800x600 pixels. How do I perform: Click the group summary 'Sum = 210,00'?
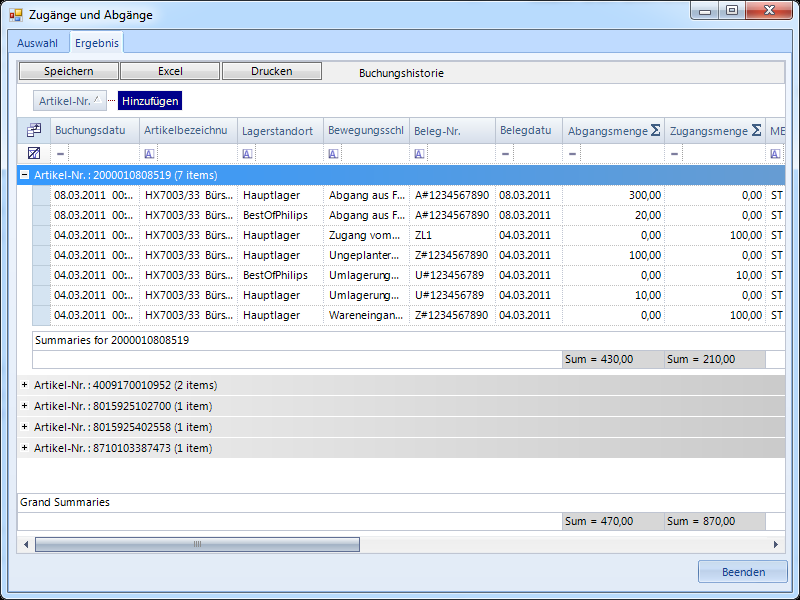(715, 359)
